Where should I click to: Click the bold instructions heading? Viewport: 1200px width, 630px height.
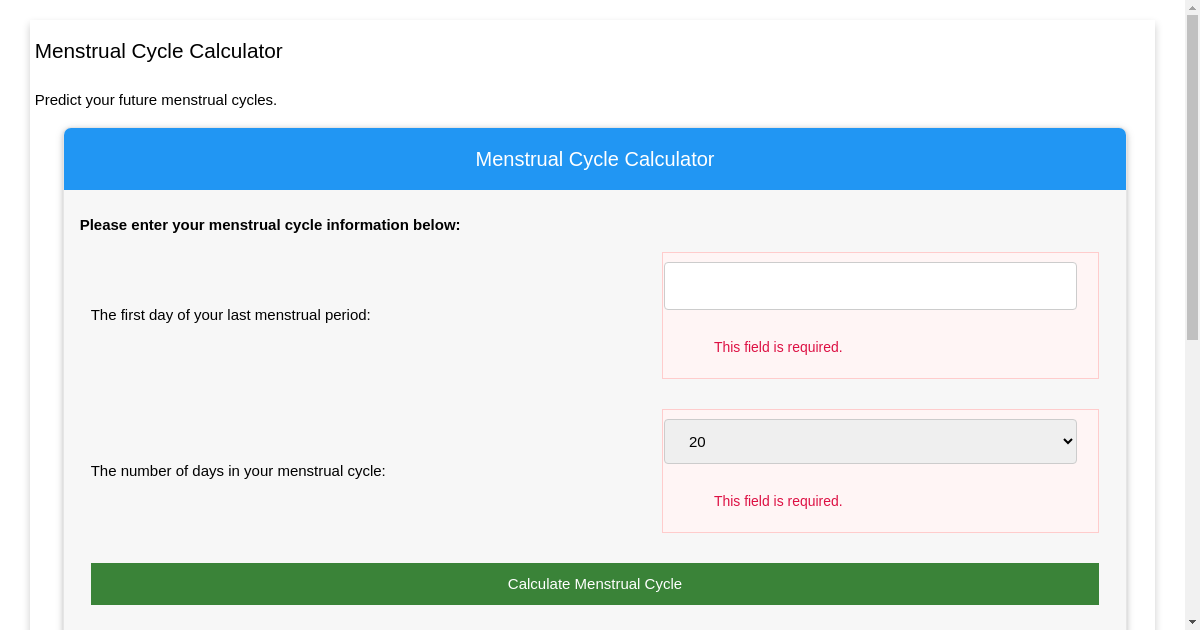270,225
